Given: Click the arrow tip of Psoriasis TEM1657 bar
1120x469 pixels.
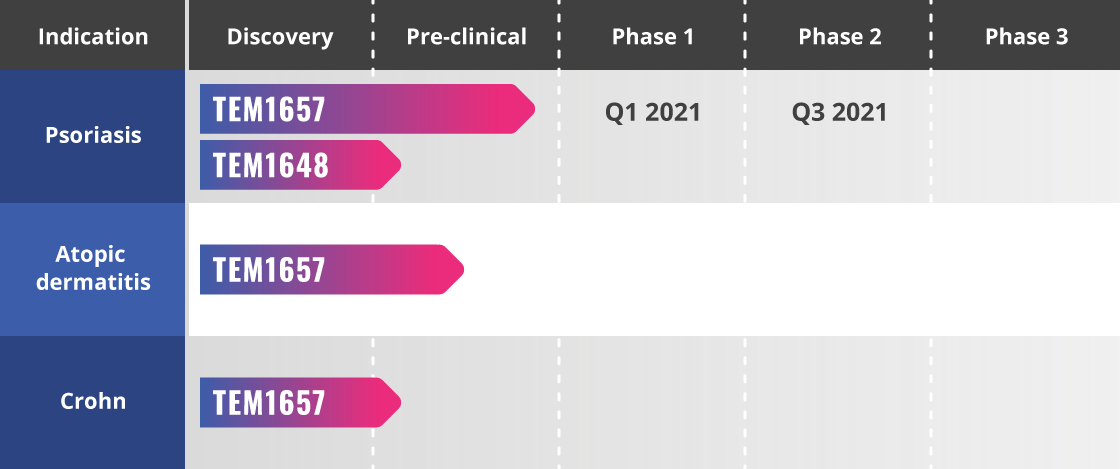Looking at the screenshot, I should tap(525, 109).
